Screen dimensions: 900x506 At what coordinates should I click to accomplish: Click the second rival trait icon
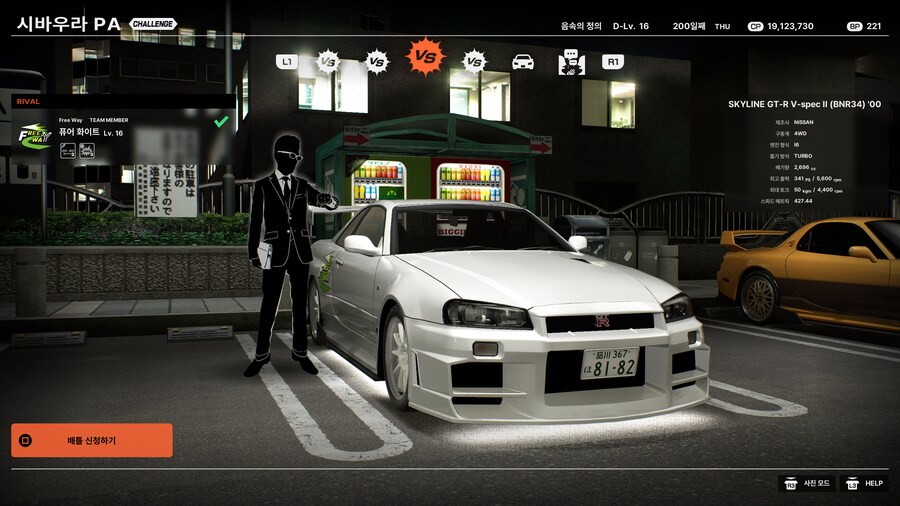87,151
